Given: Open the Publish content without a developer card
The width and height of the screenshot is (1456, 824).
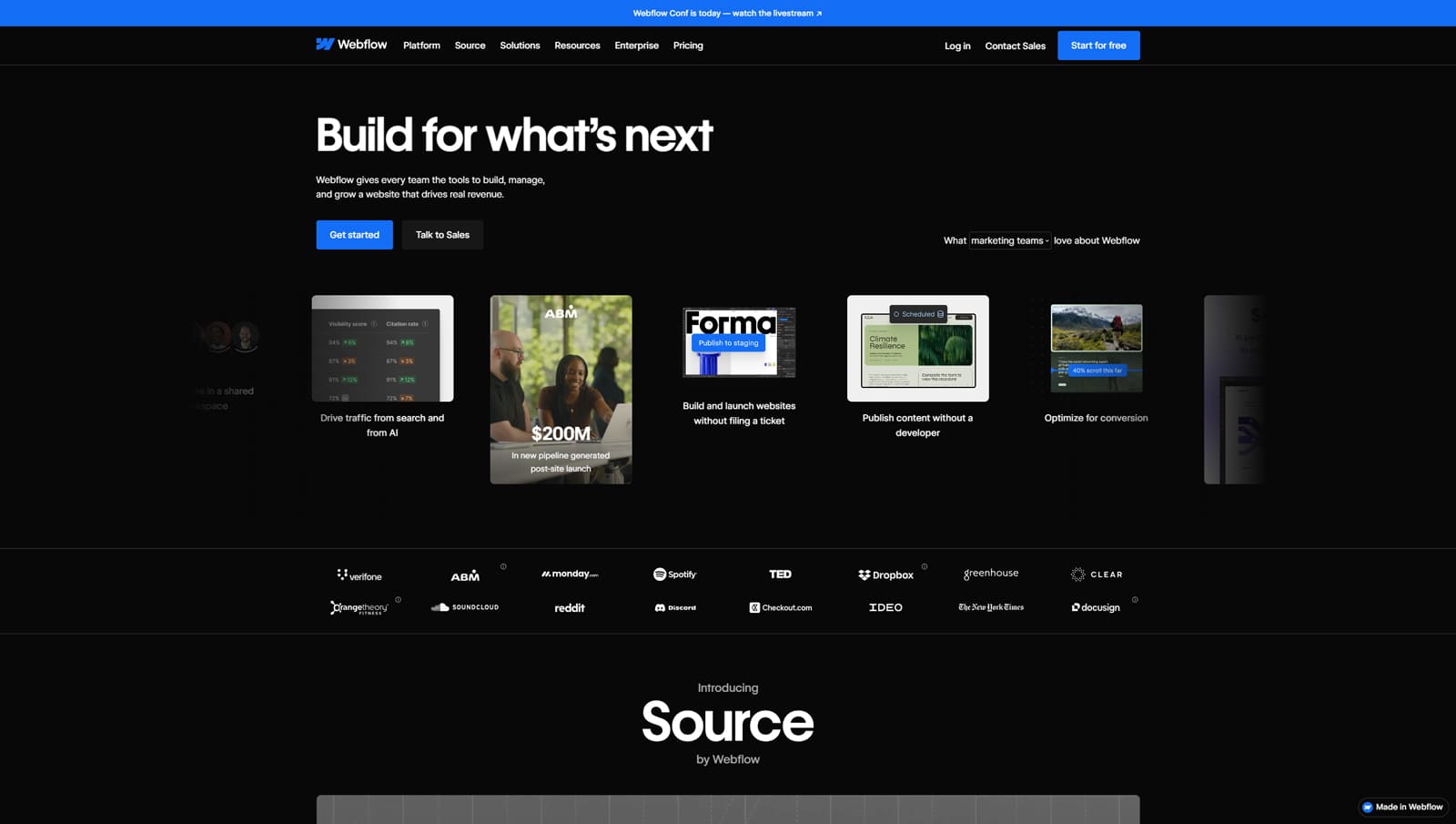Looking at the screenshot, I should click(917, 367).
